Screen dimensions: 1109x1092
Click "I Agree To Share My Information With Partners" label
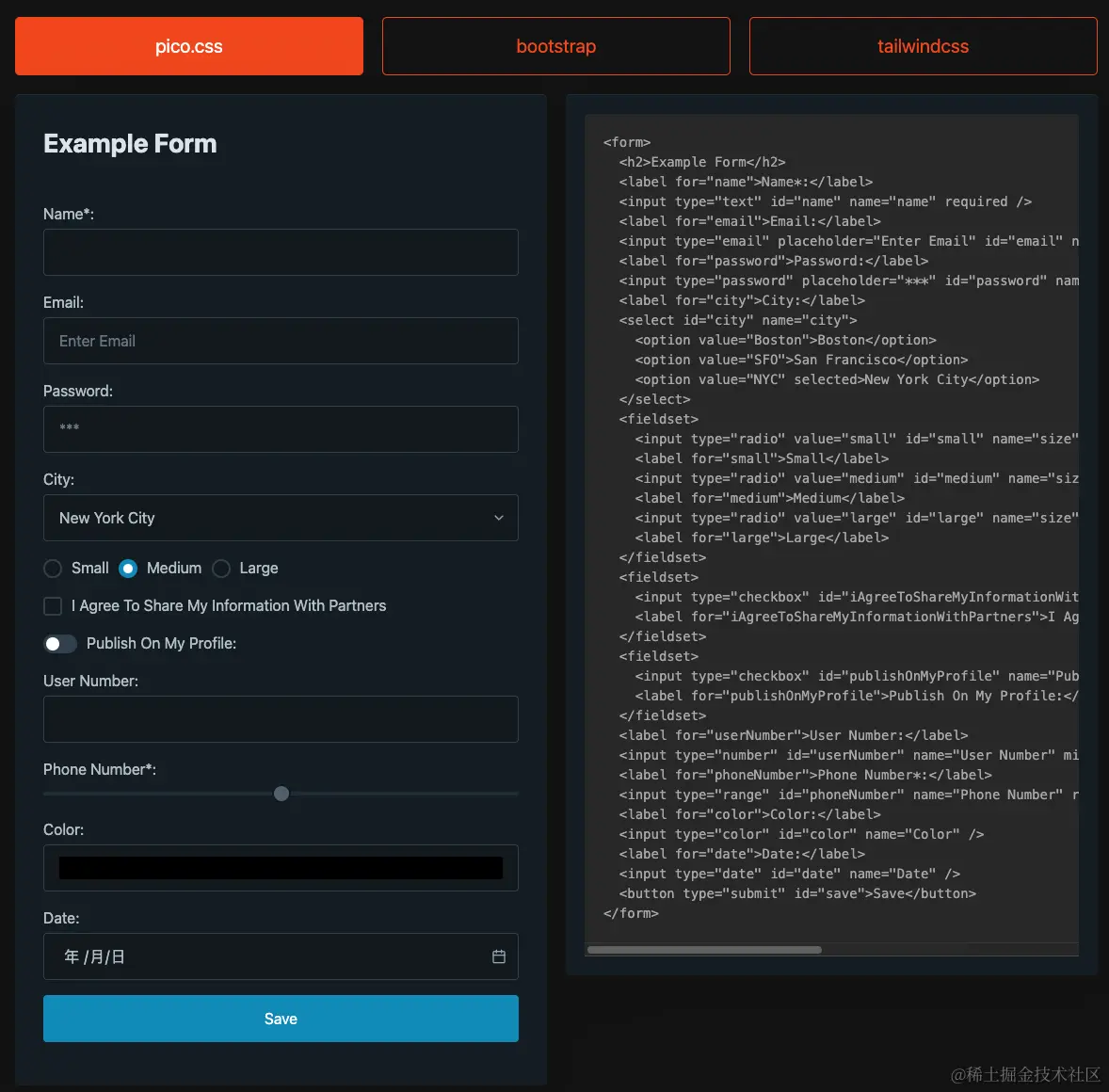(229, 606)
